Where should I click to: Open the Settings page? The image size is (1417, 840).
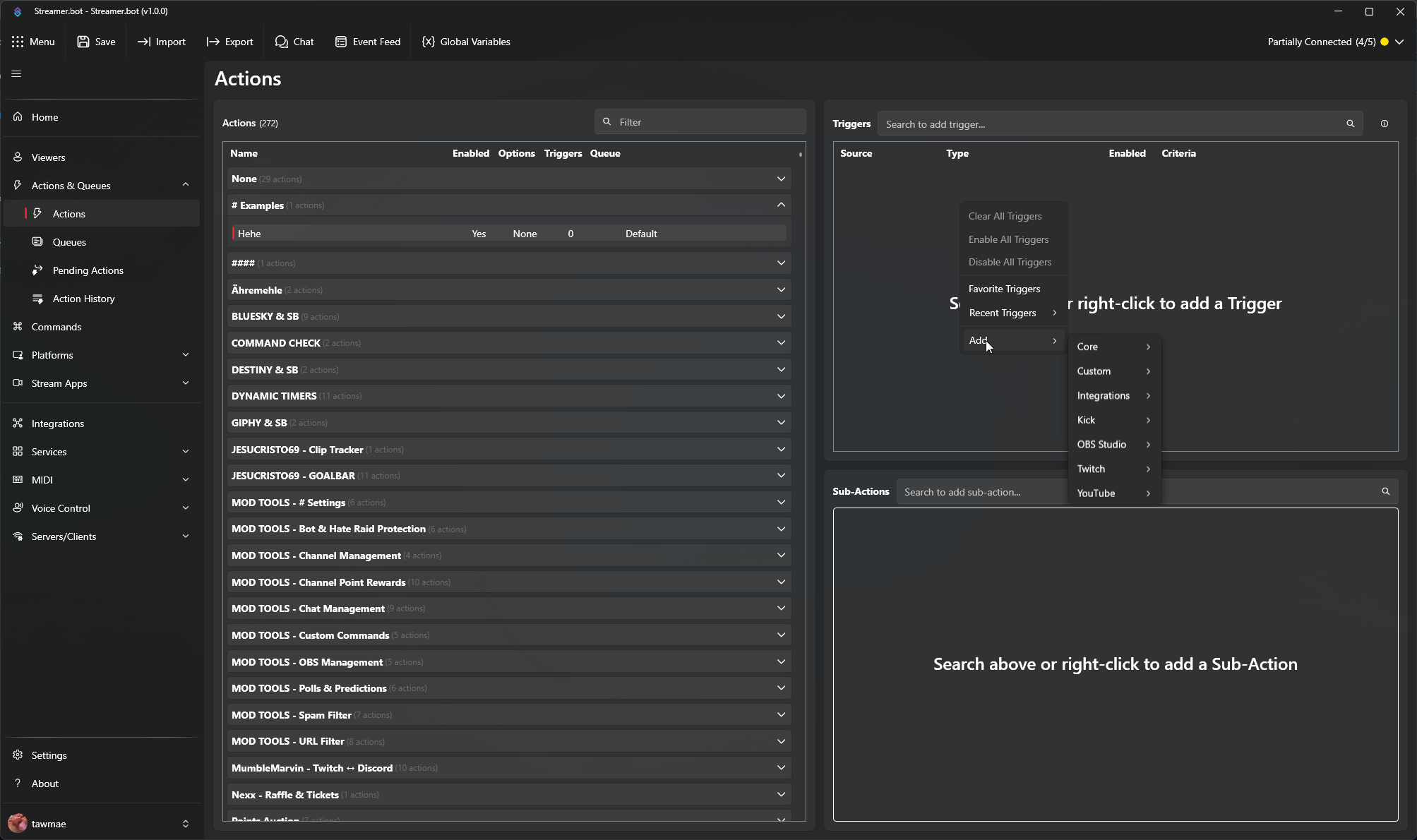pos(49,755)
